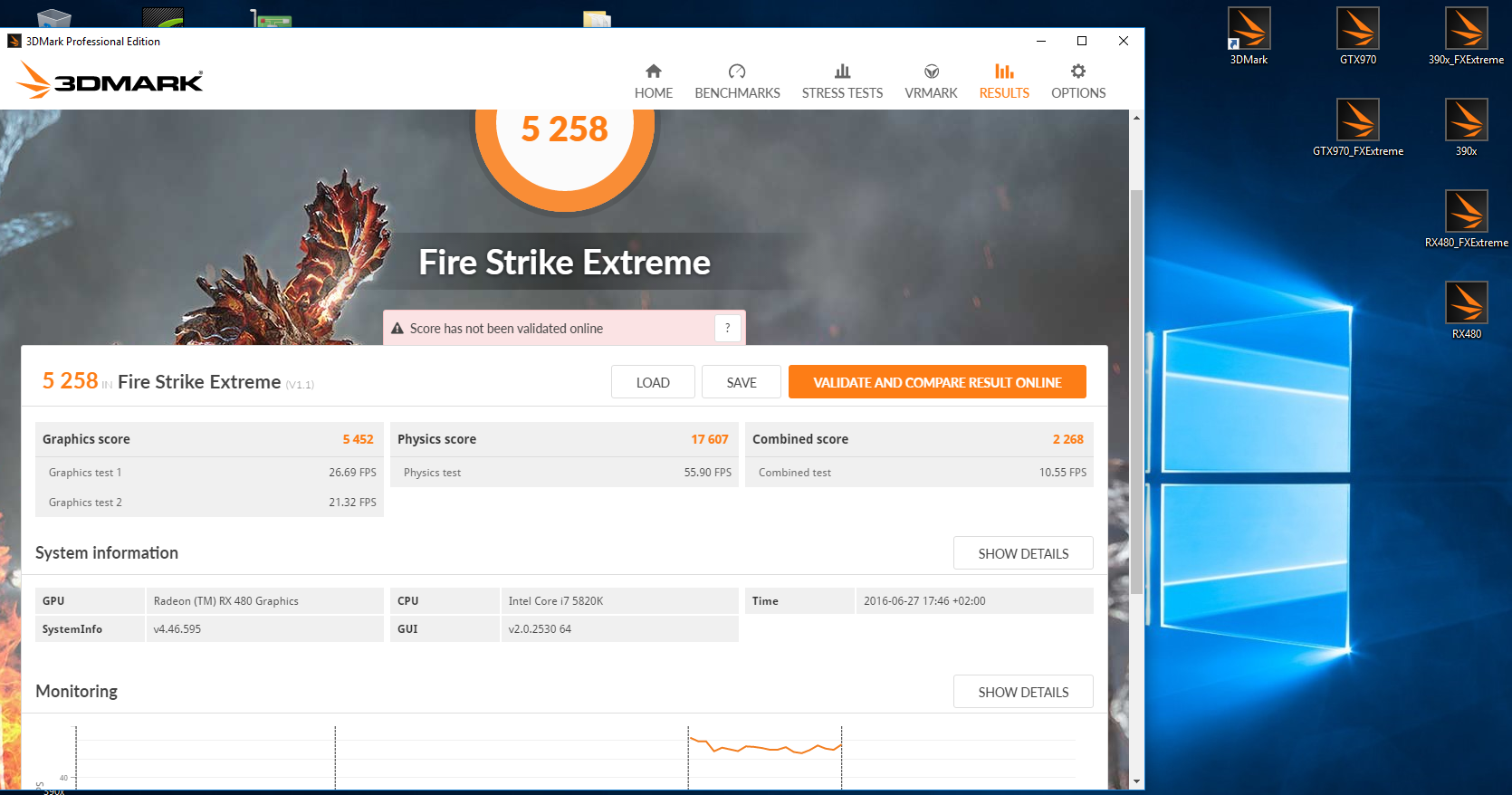Switch to the Benchmarks tab
This screenshot has height=795, width=1512.
(x=737, y=81)
